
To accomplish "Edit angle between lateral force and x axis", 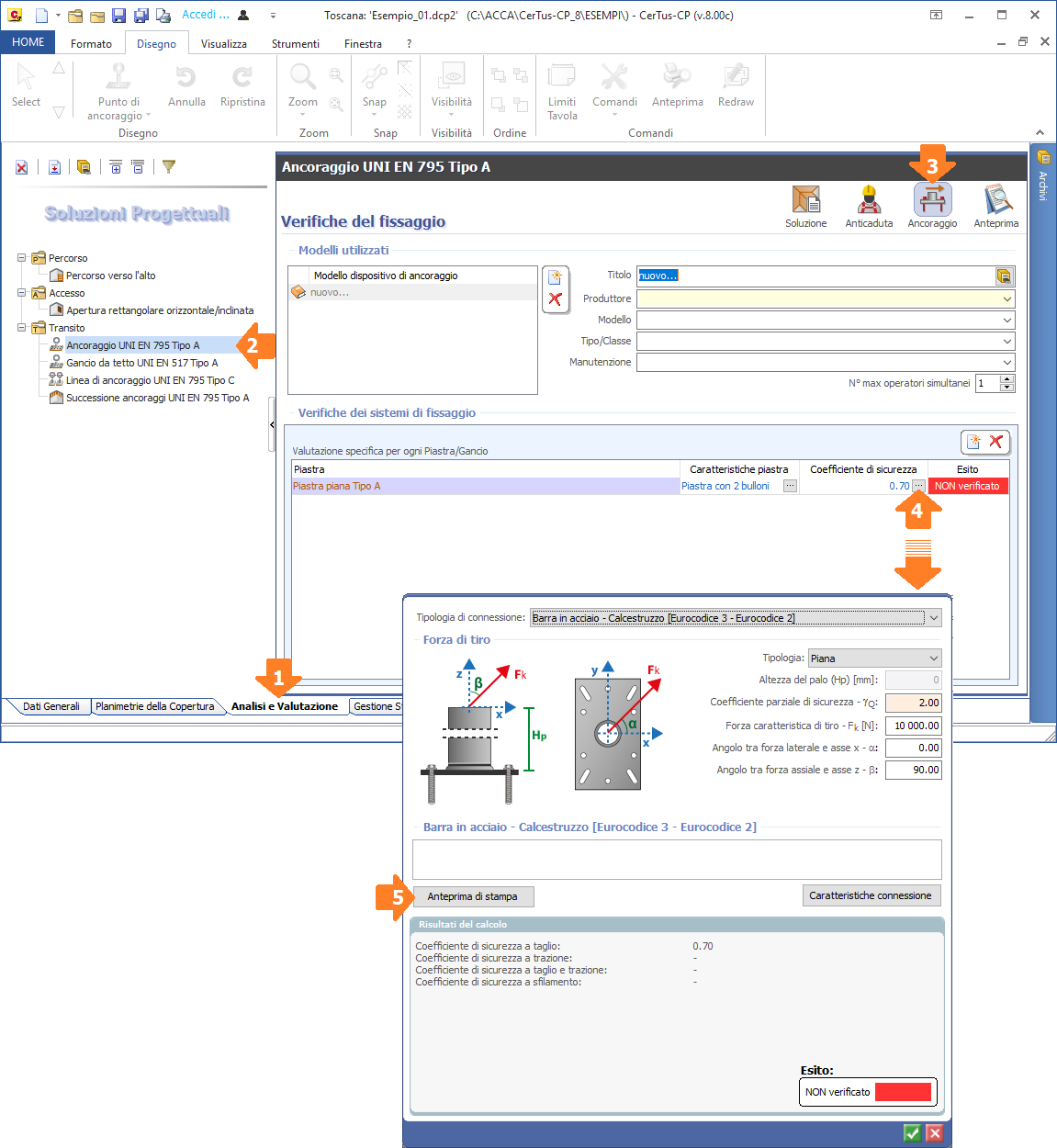I will (x=914, y=748).
